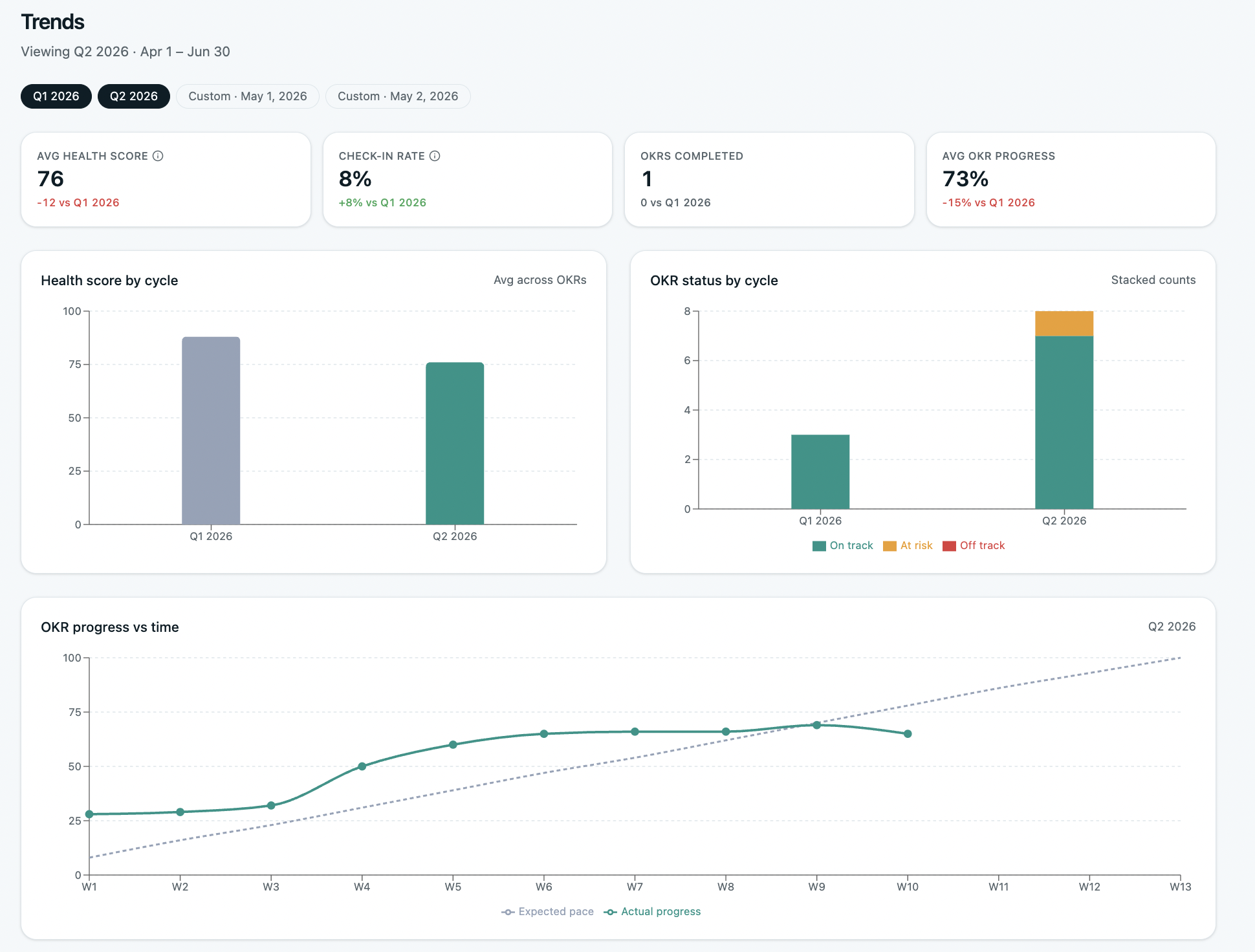This screenshot has height=952, width=1255.
Task: Toggle the Expected pace legend entry
Action: 547,912
